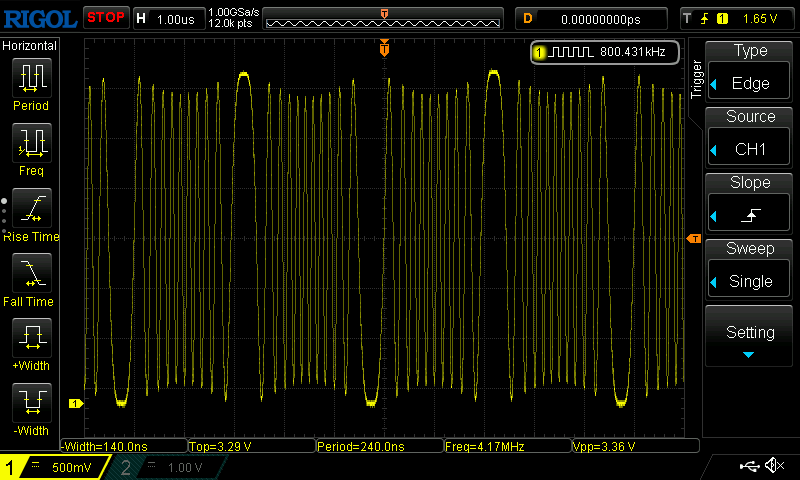
Task: Click the channel 1 ground reference marker
Action: pos(76,403)
